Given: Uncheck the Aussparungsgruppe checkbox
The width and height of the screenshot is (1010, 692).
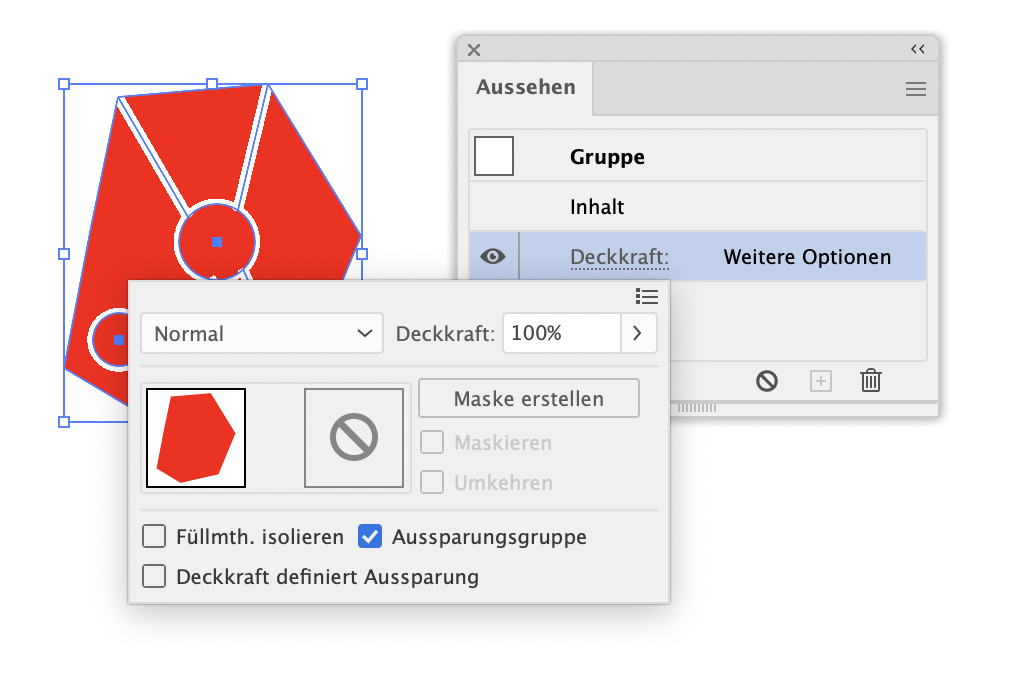Looking at the screenshot, I should (x=370, y=537).
